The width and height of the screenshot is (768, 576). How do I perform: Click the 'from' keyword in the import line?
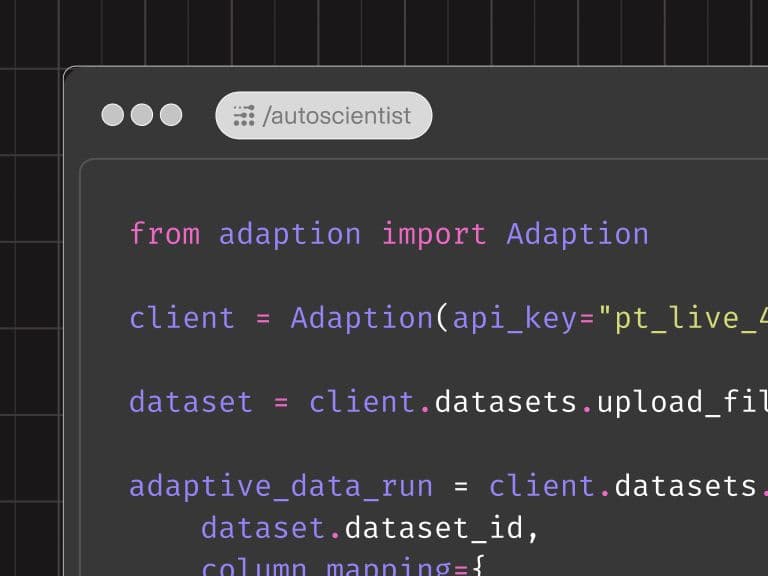(x=165, y=234)
